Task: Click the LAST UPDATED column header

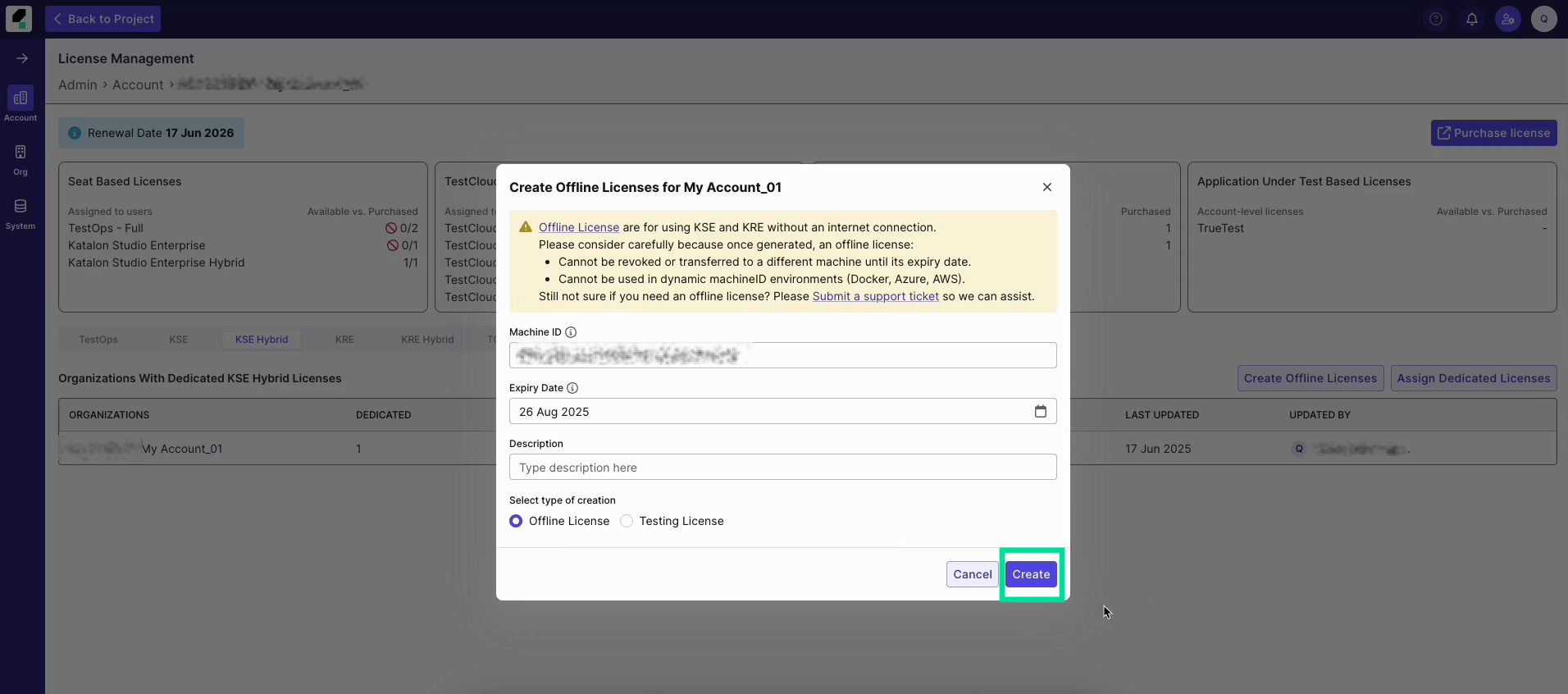Action: point(1162,415)
